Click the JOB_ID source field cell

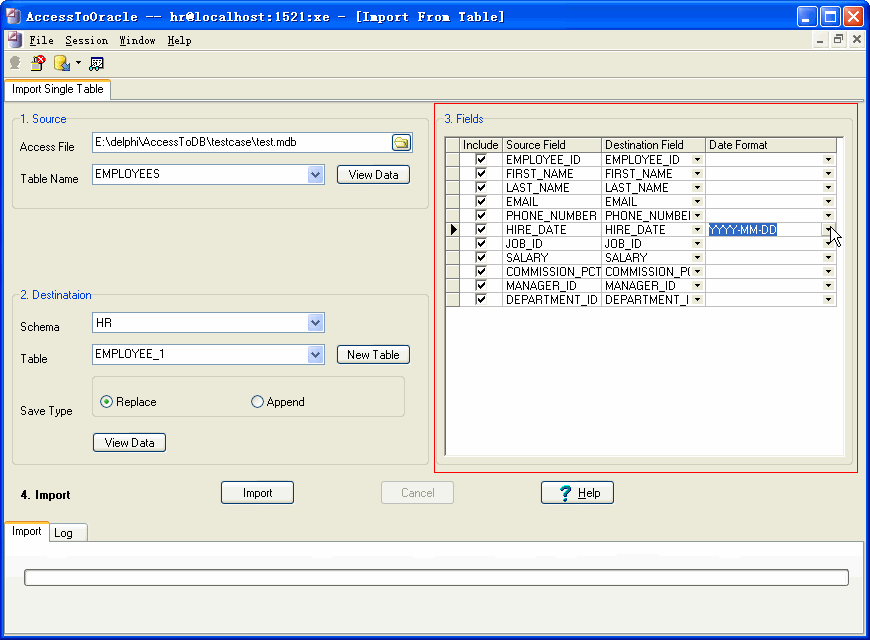[x=552, y=244]
